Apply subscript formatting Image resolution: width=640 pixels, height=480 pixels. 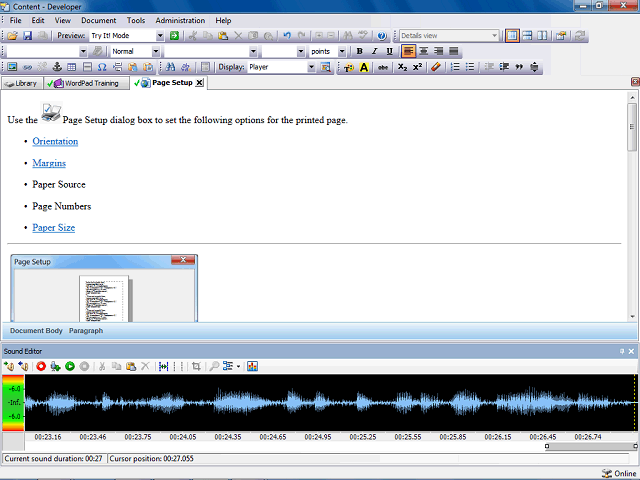[x=402, y=67]
